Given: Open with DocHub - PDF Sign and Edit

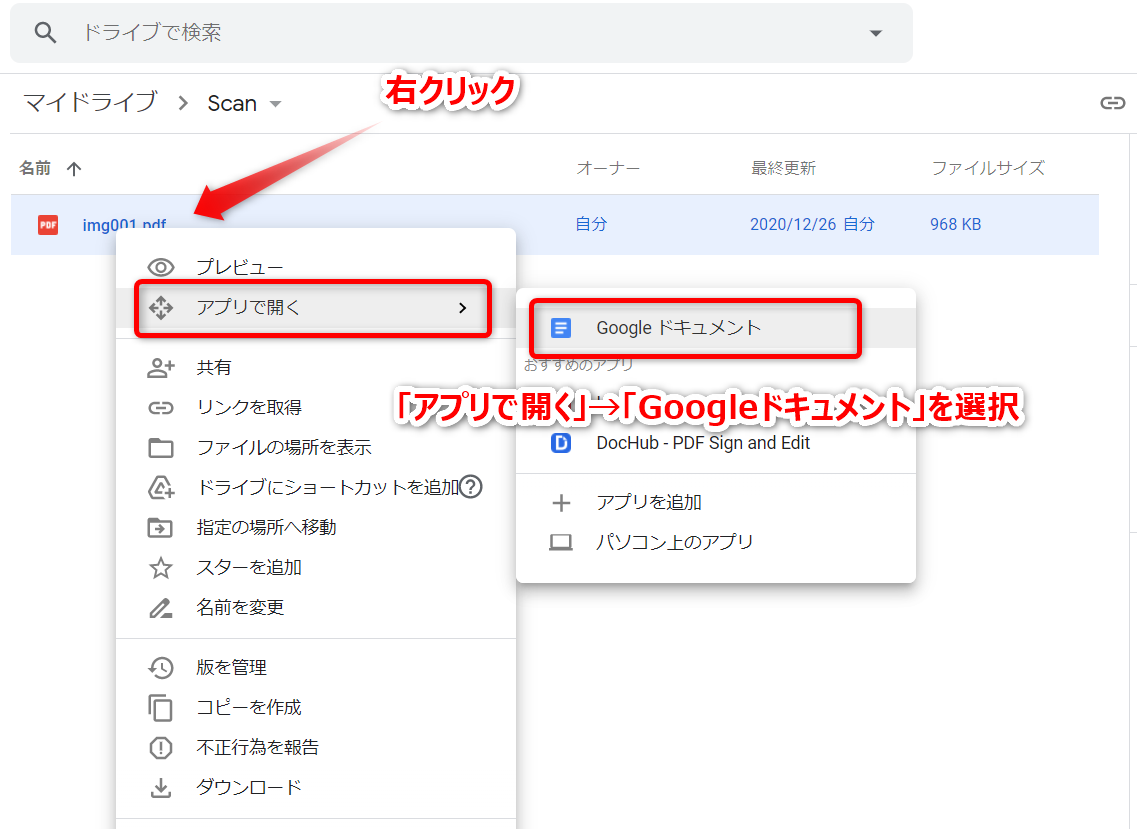Looking at the screenshot, I should click(716, 443).
